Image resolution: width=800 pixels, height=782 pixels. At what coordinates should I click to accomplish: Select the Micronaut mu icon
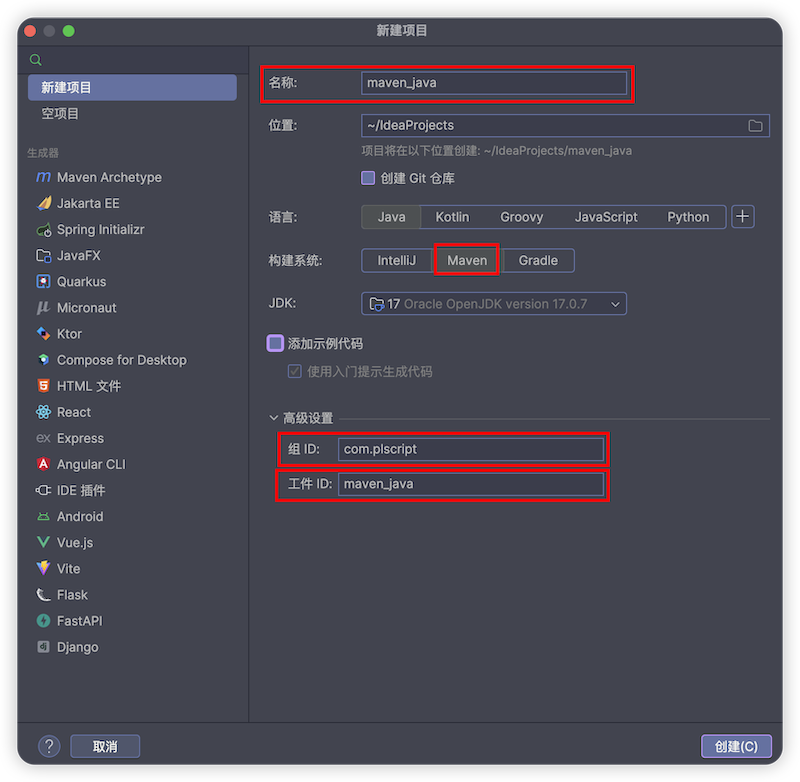coord(43,308)
